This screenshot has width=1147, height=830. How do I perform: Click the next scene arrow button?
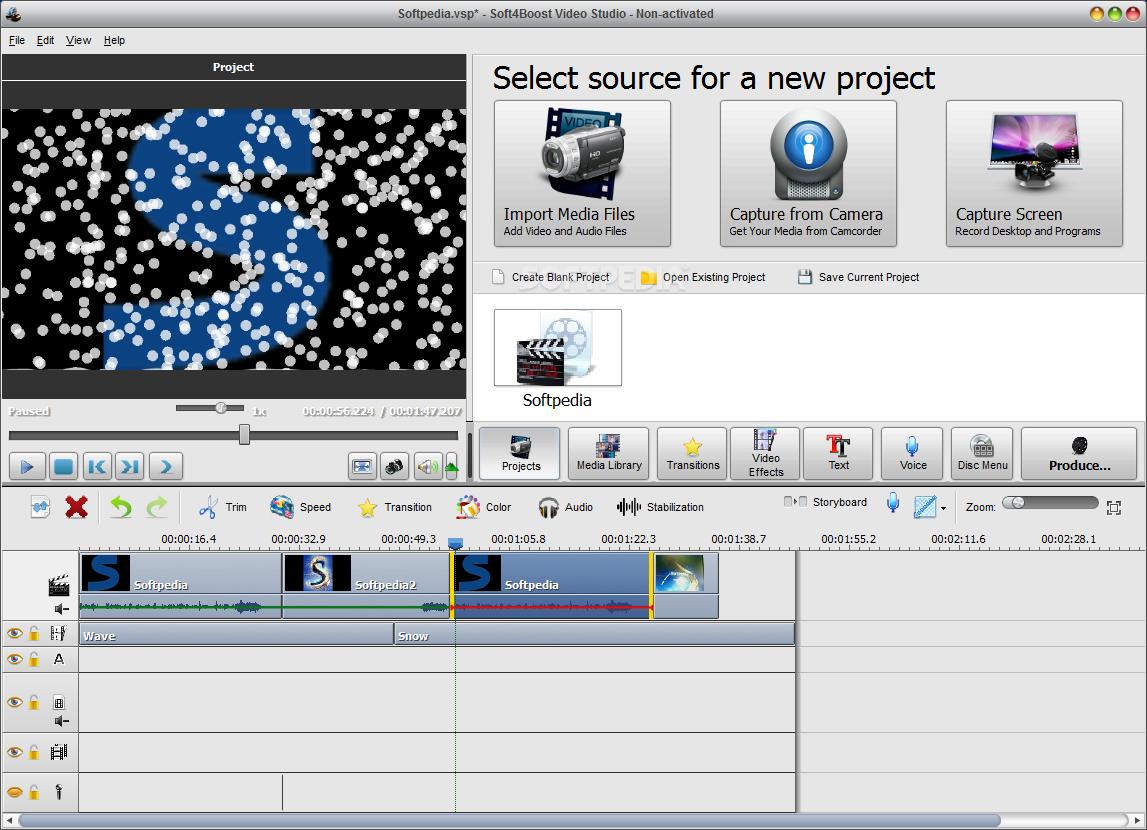(165, 467)
